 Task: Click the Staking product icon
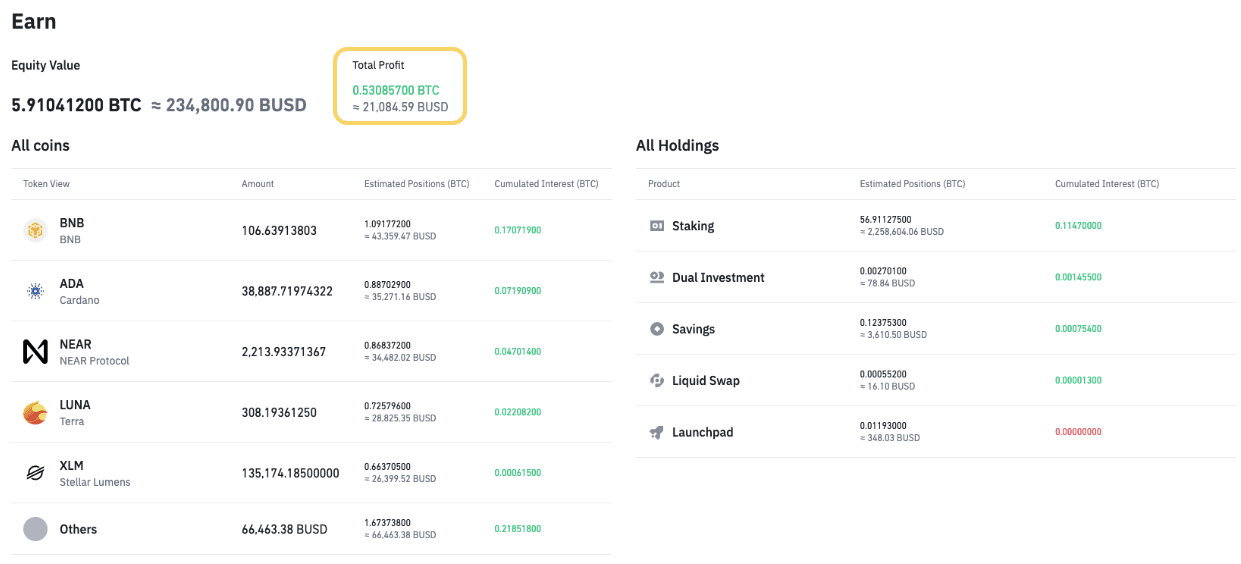click(x=657, y=226)
